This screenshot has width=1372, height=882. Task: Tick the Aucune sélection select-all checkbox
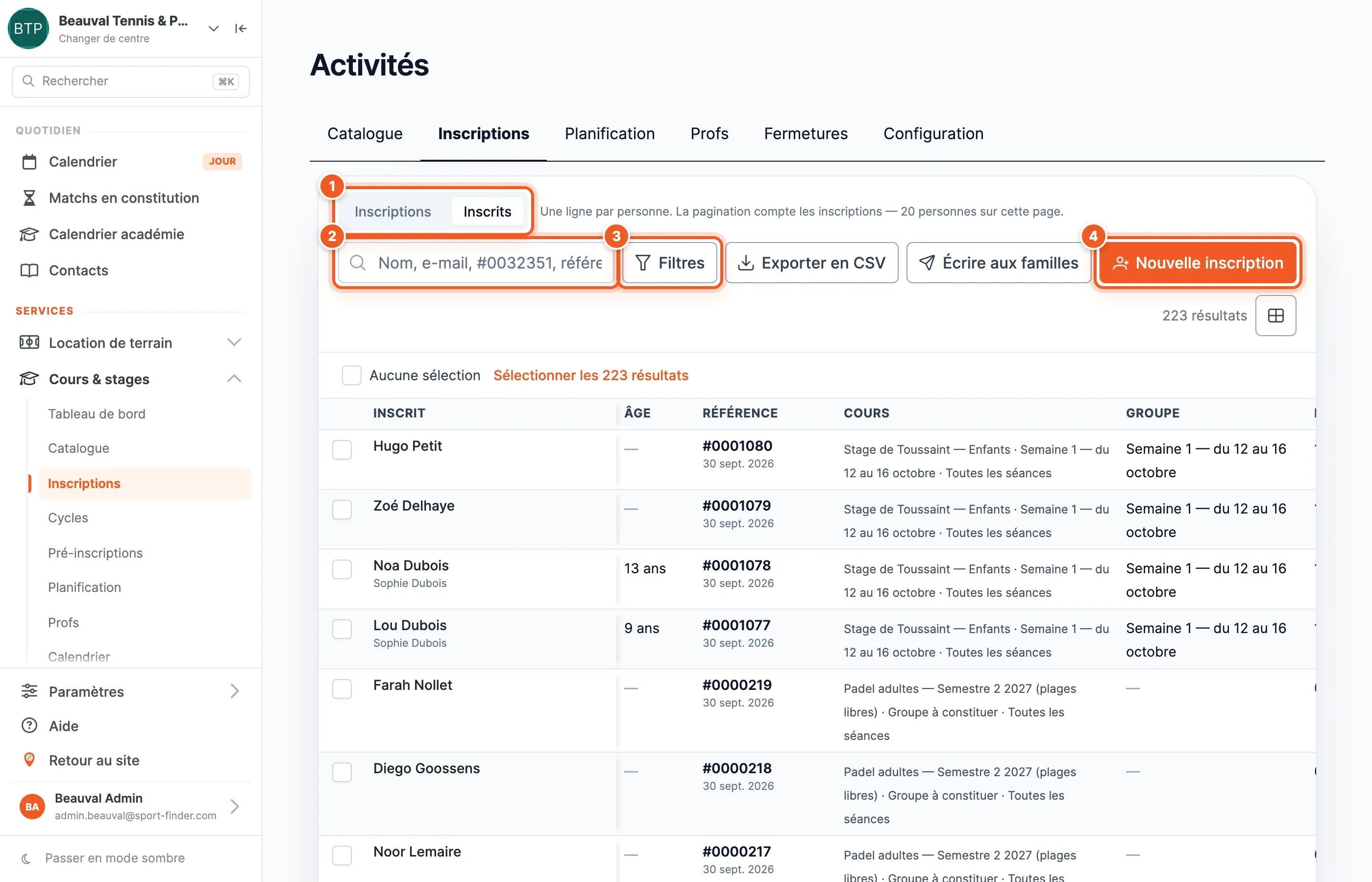tap(352, 375)
